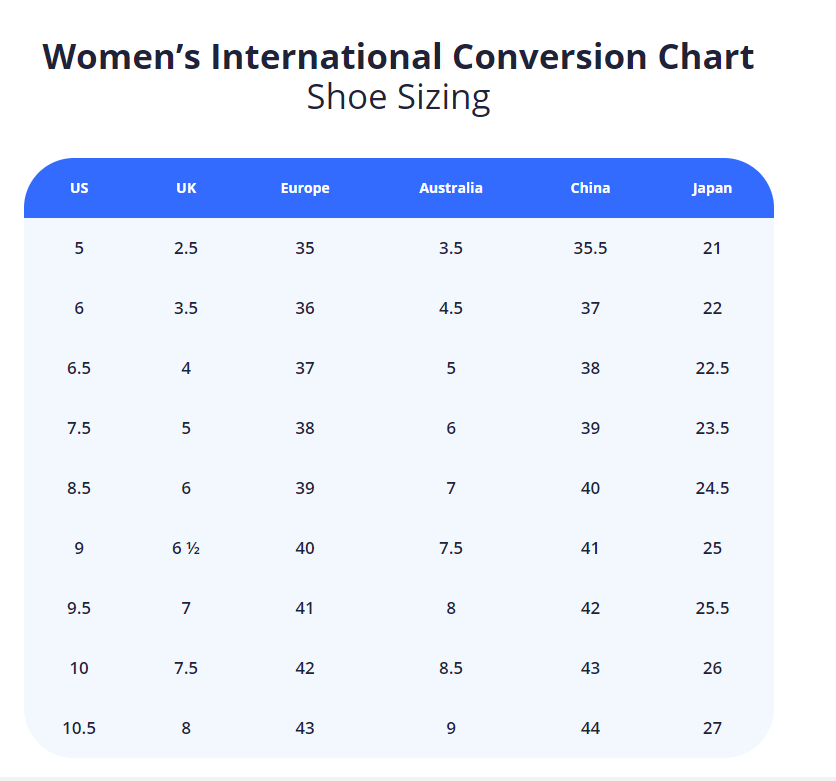Viewport: 836px width, 781px height.
Task: Select Europe size 40 in the table
Action: click(x=305, y=548)
